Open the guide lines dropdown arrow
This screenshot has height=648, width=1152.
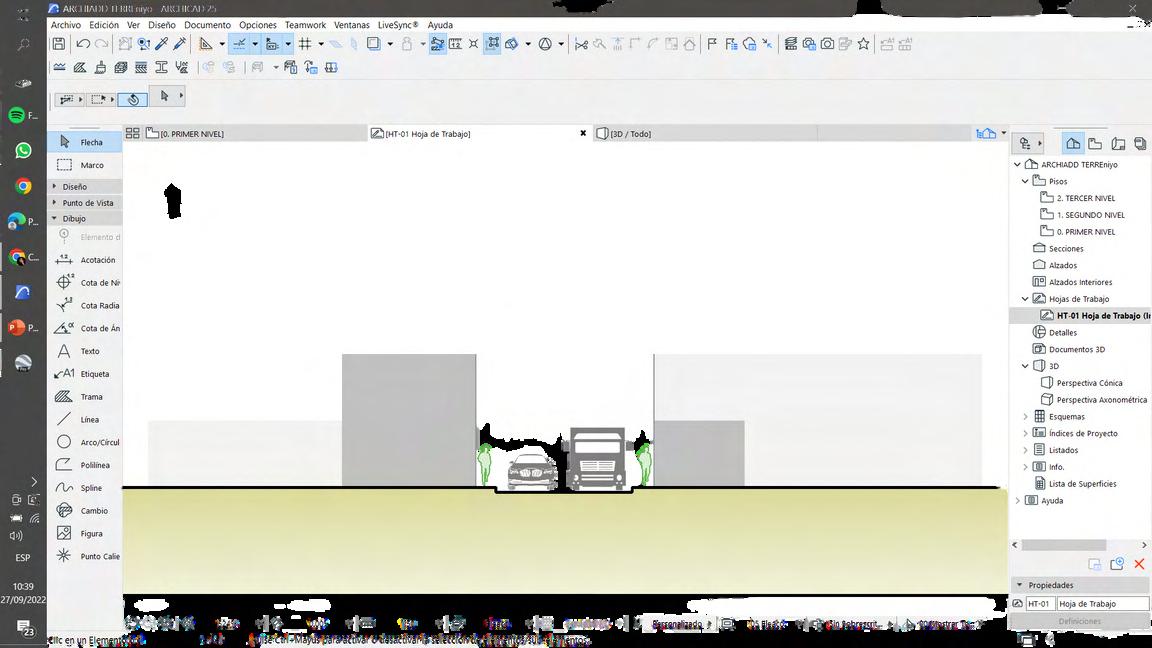(255, 44)
